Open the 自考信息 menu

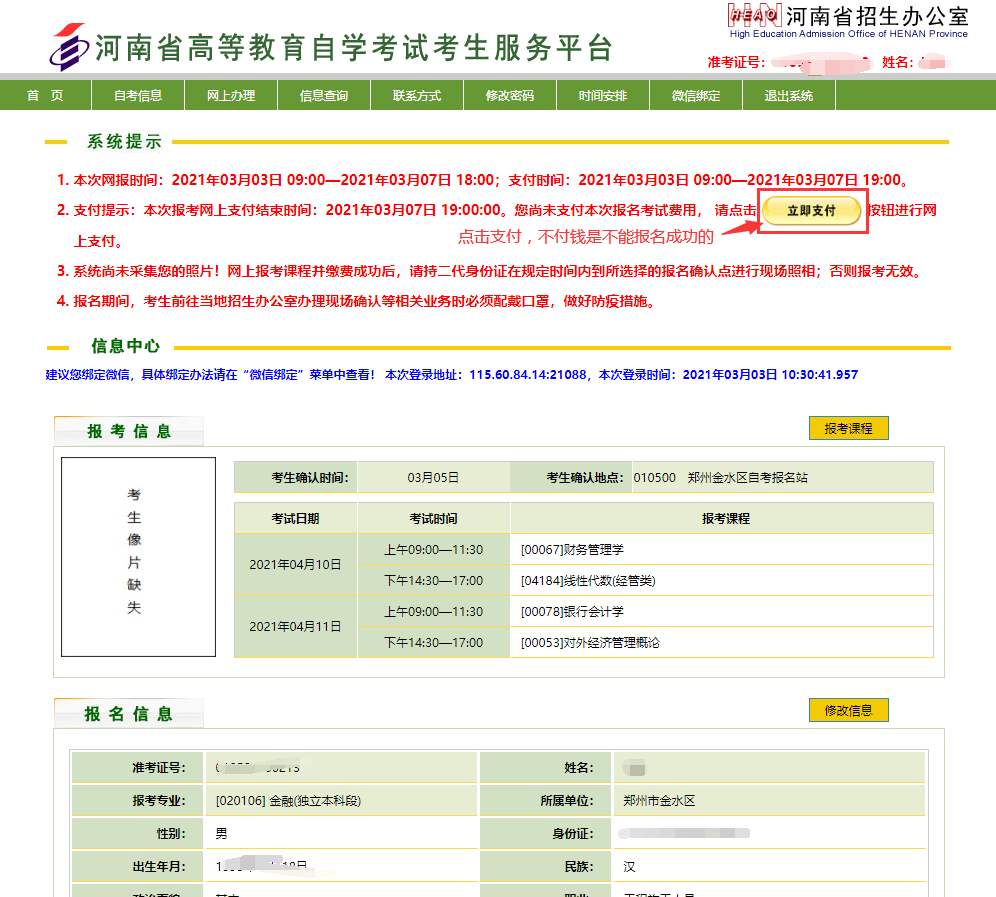tap(138, 96)
